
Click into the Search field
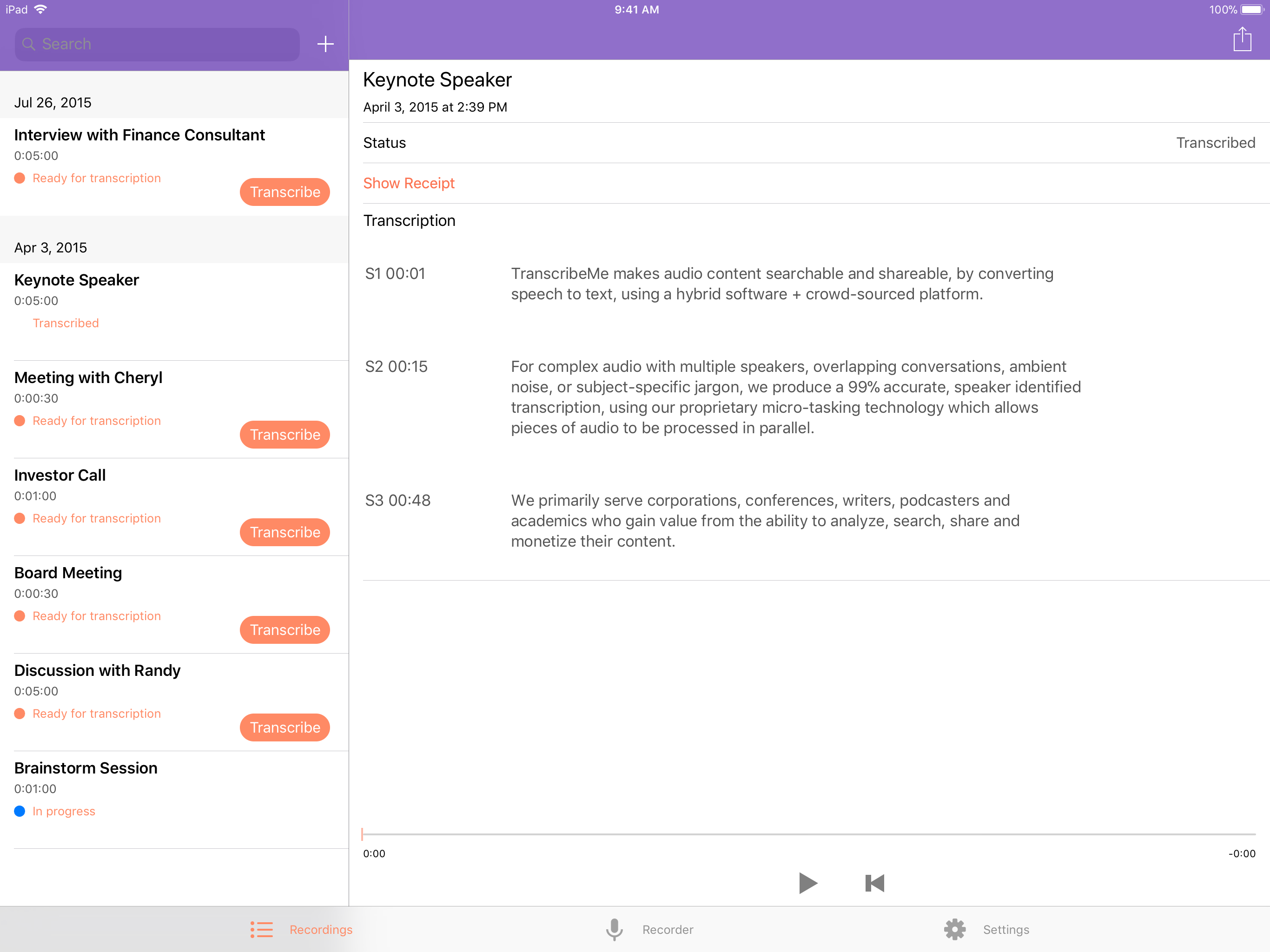pyautogui.click(x=157, y=44)
